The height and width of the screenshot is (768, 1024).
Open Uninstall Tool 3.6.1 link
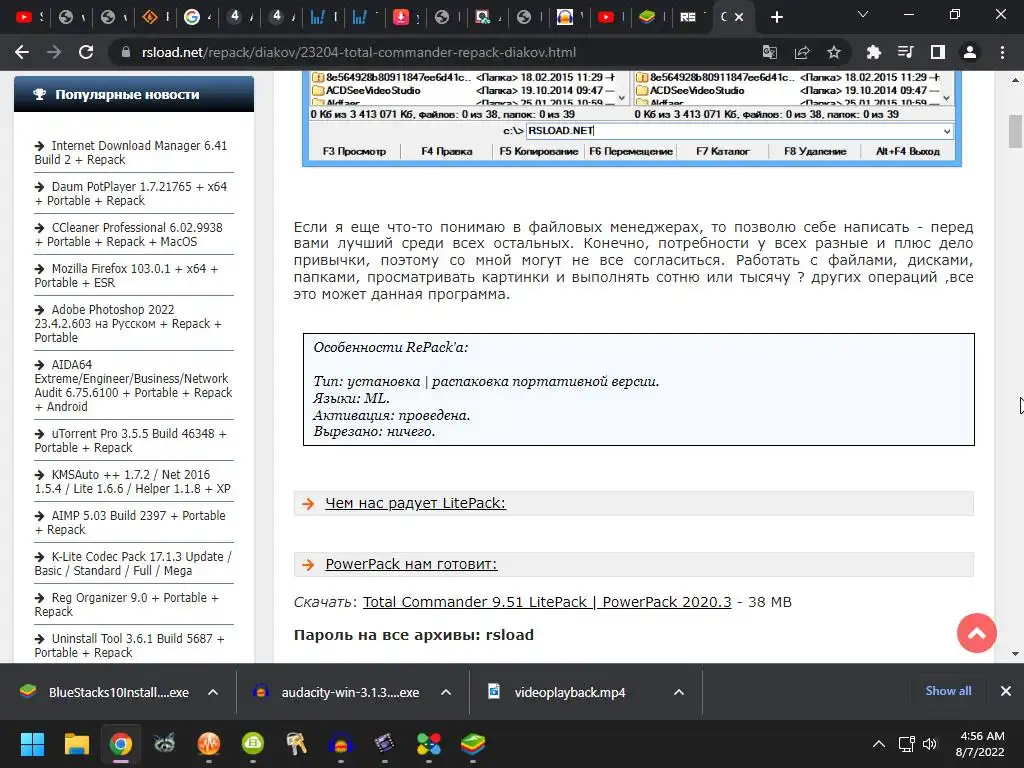click(x=129, y=646)
